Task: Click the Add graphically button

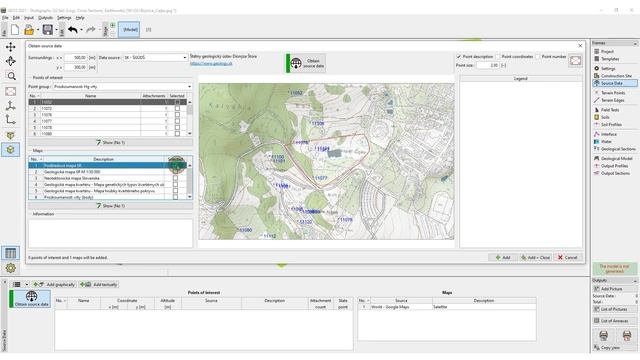Action: pos(54,284)
